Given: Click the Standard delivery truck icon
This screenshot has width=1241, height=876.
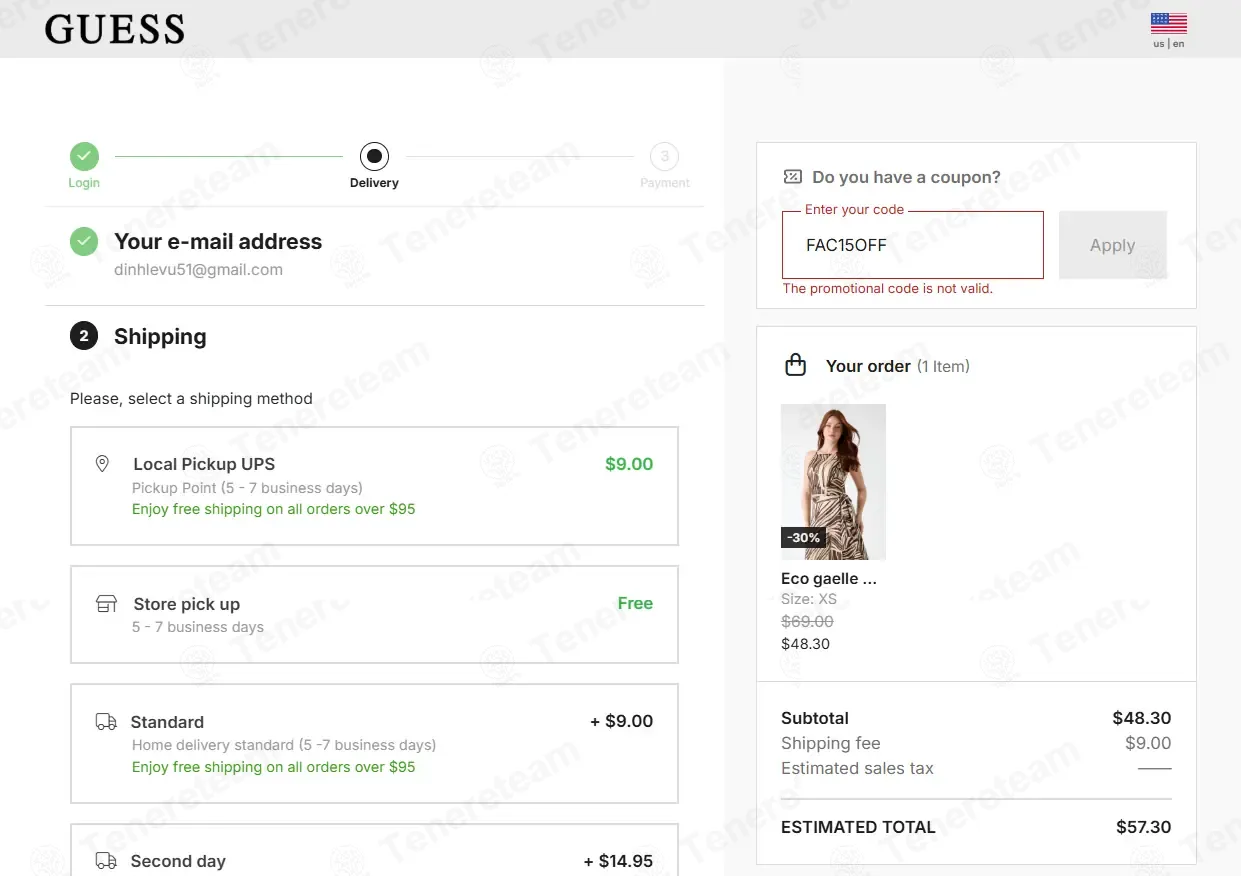Looking at the screenshot, I should pos(106,722).
